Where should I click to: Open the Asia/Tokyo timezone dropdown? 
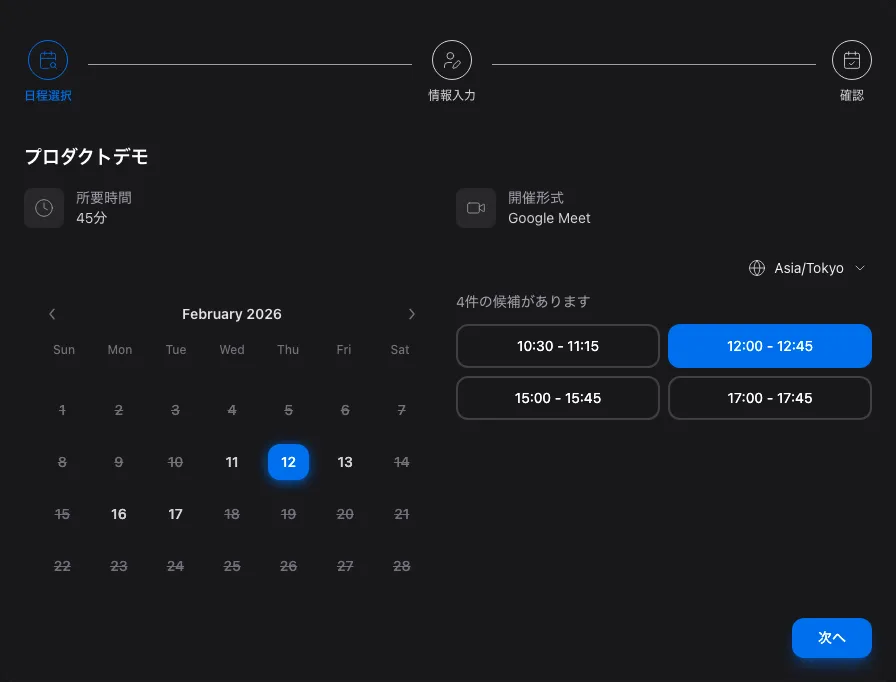[808, 268]
